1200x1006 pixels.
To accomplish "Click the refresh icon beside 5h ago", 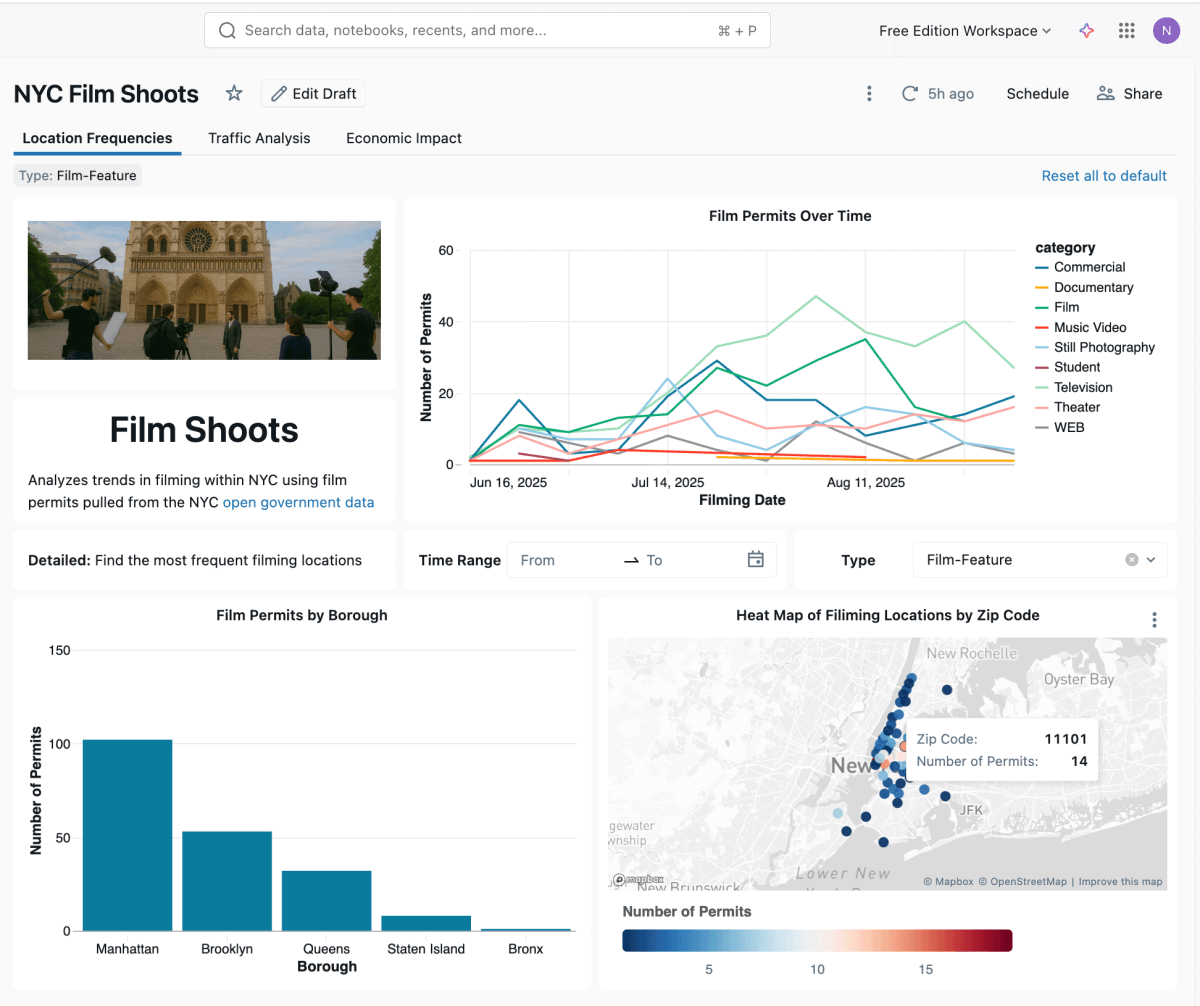I will [x=910, y=93].
